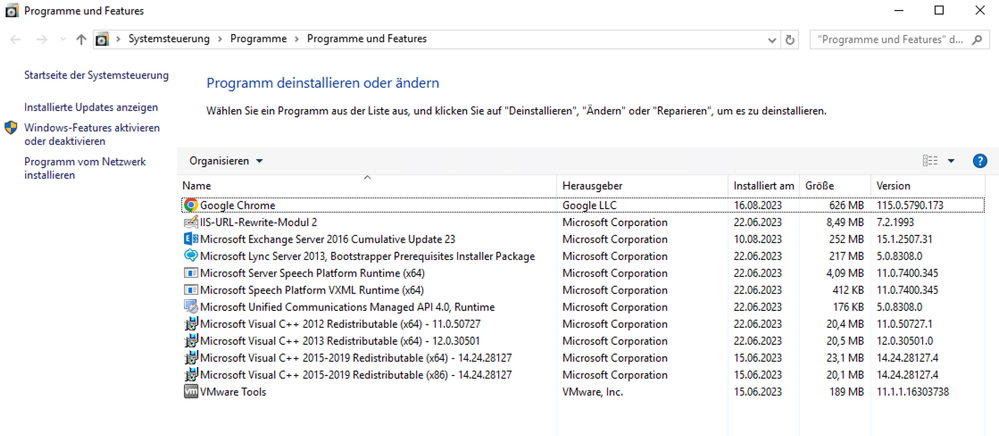Click the Visual C++ 2012 Redistributable icon
This screenshot has height=436, width=999.
pos(190,324)
